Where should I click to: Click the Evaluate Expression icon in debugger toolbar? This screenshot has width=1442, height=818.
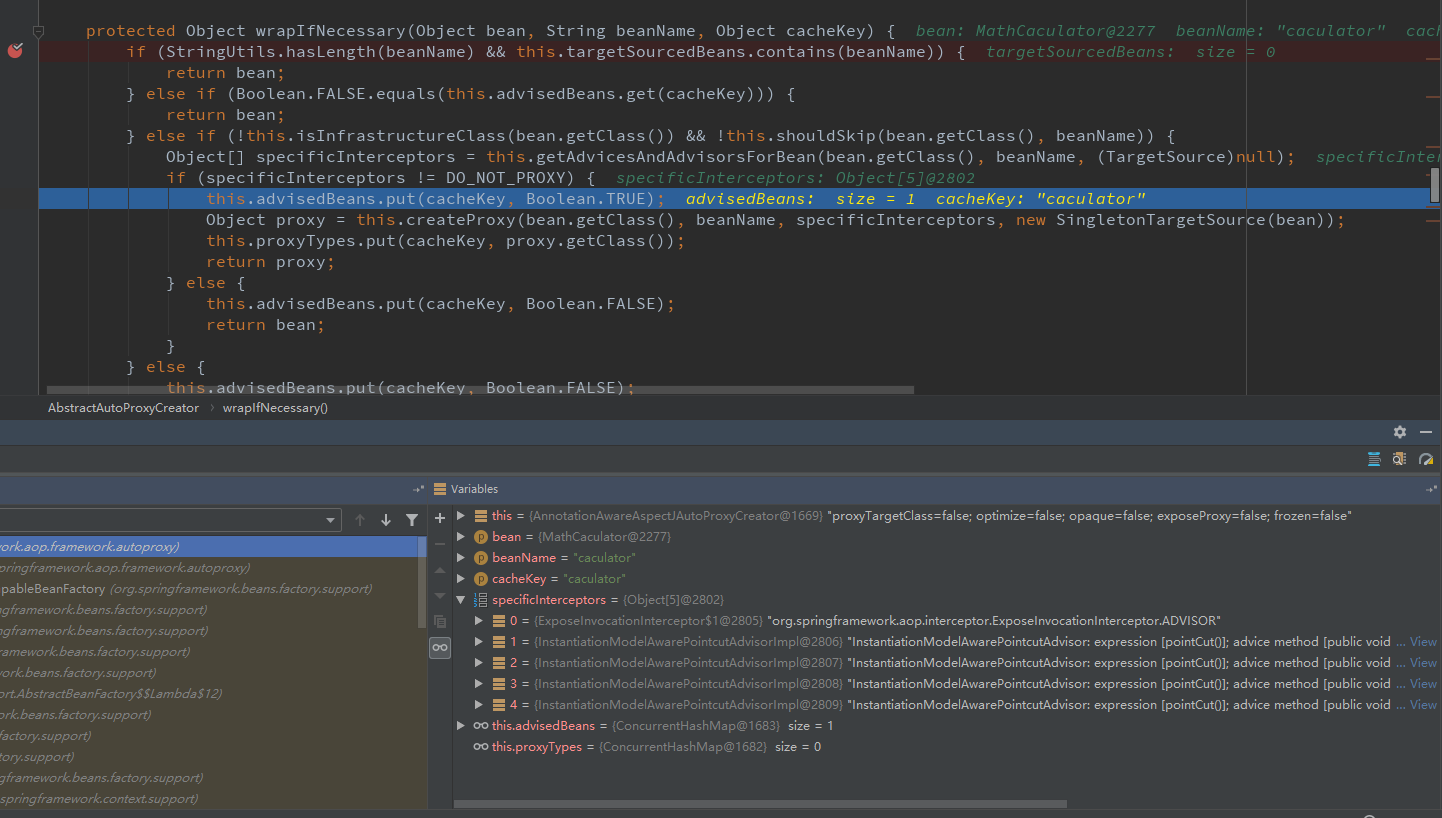[x=1399, y=459]
